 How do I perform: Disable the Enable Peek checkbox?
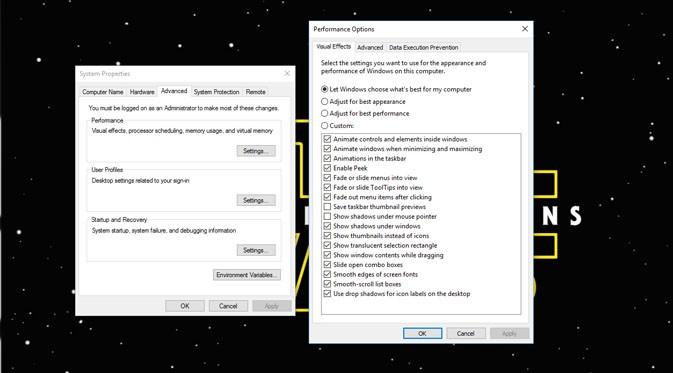327,168
